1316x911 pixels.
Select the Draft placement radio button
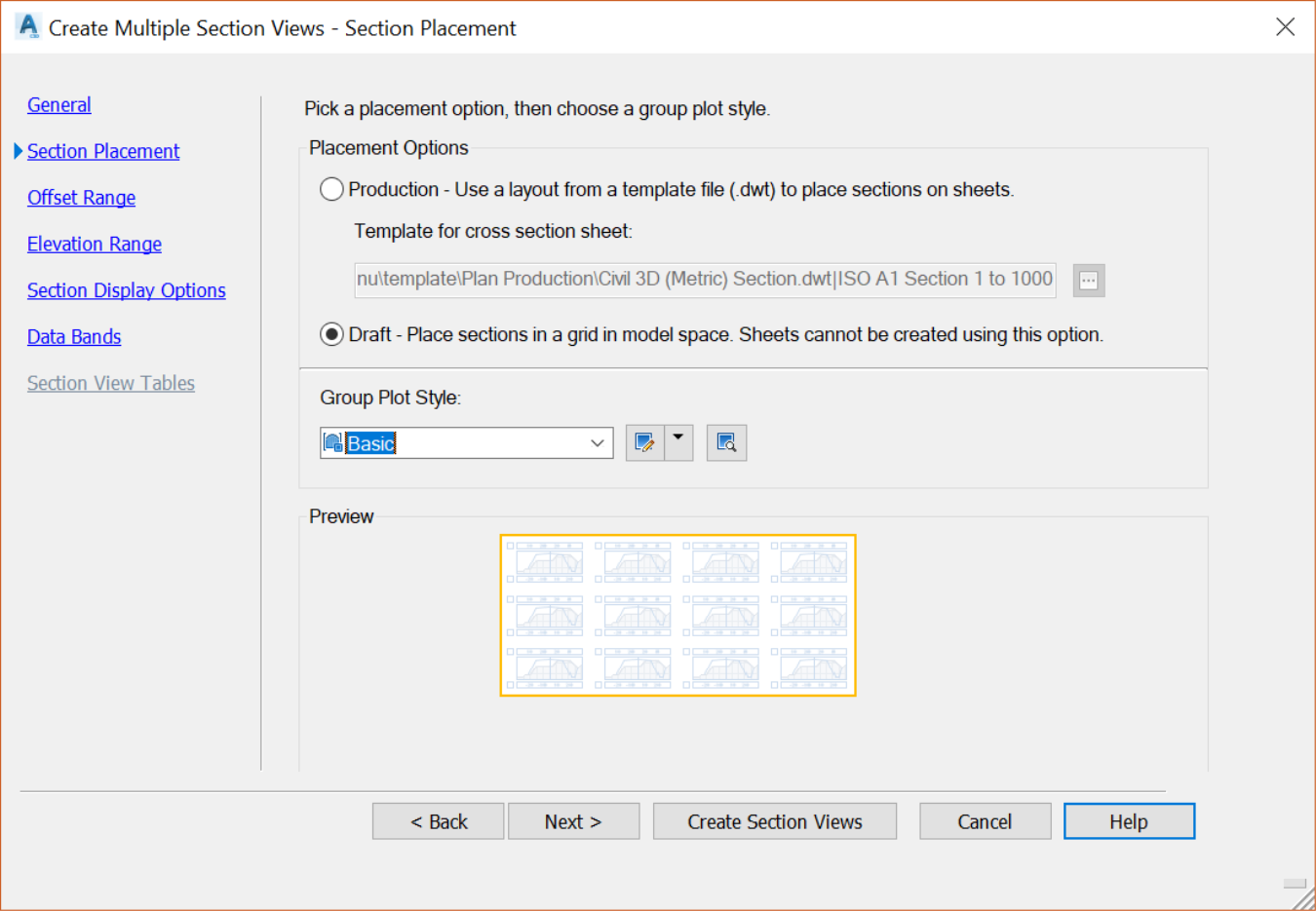click(x=331, y=334)
